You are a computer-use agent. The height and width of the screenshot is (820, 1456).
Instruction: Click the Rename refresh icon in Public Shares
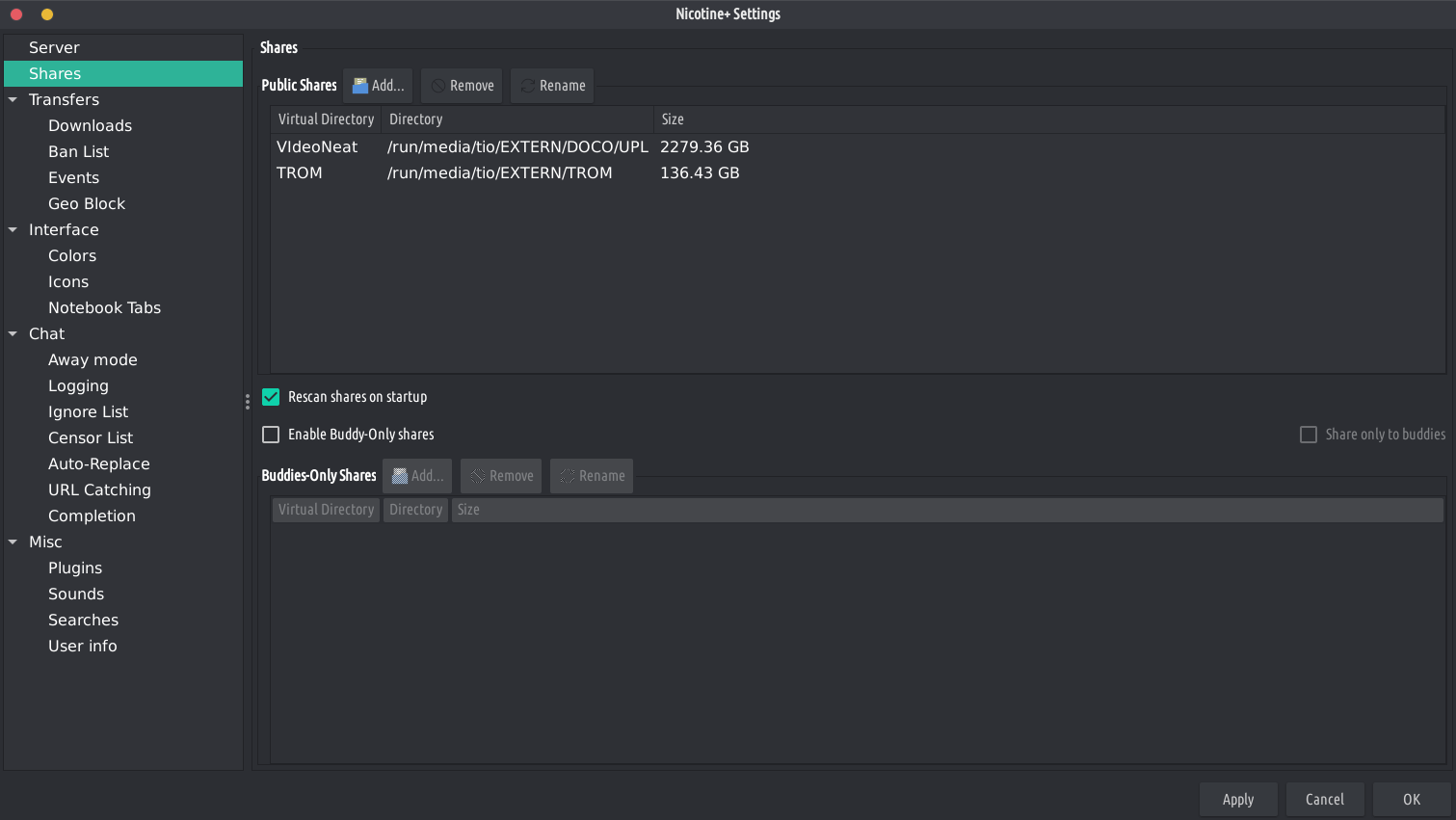click(x=528, y=86)
